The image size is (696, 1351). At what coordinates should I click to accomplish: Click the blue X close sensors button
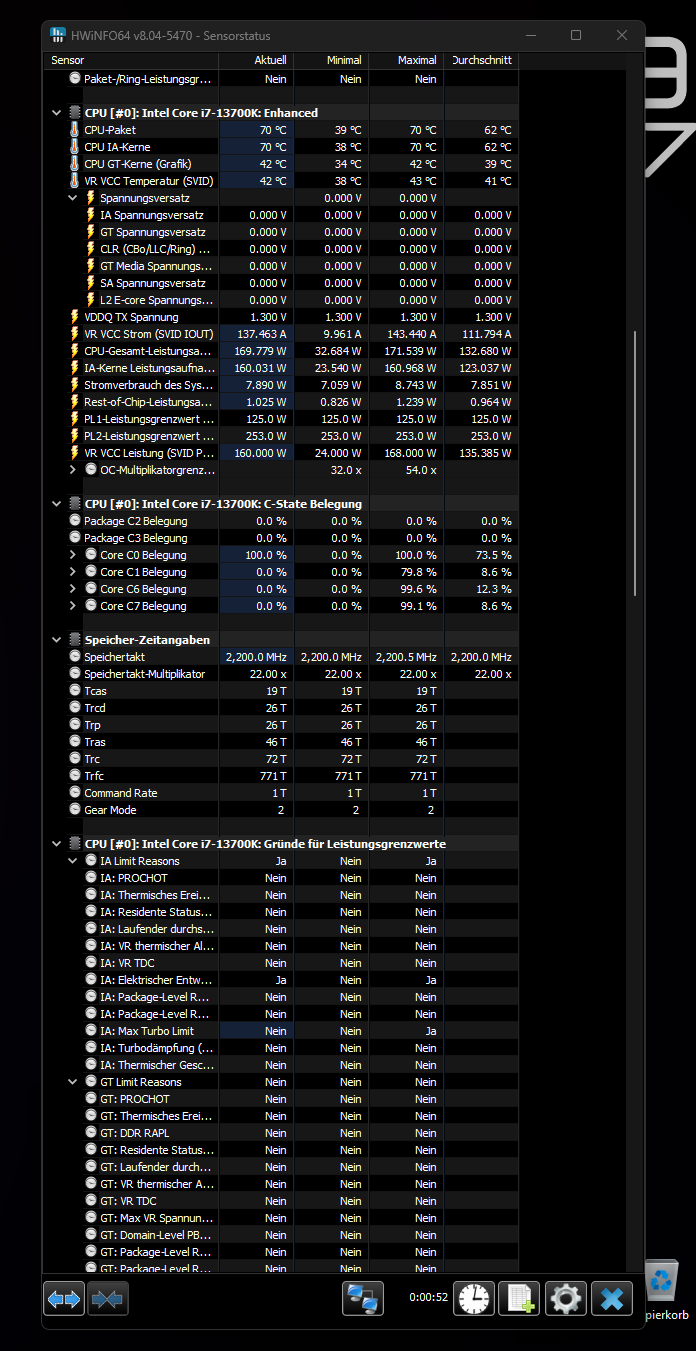[612, 1298]
